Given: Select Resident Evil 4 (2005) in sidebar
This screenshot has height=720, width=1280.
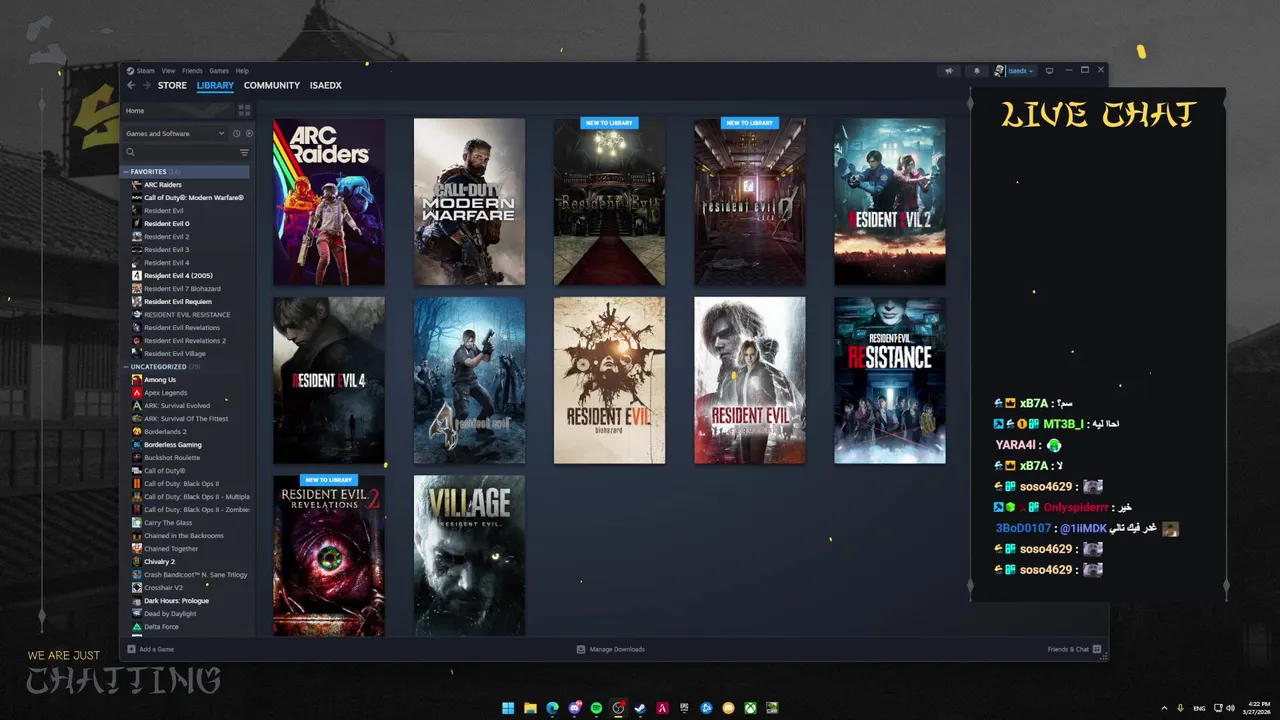Looking at the screenshot, I should click(178, 276).
